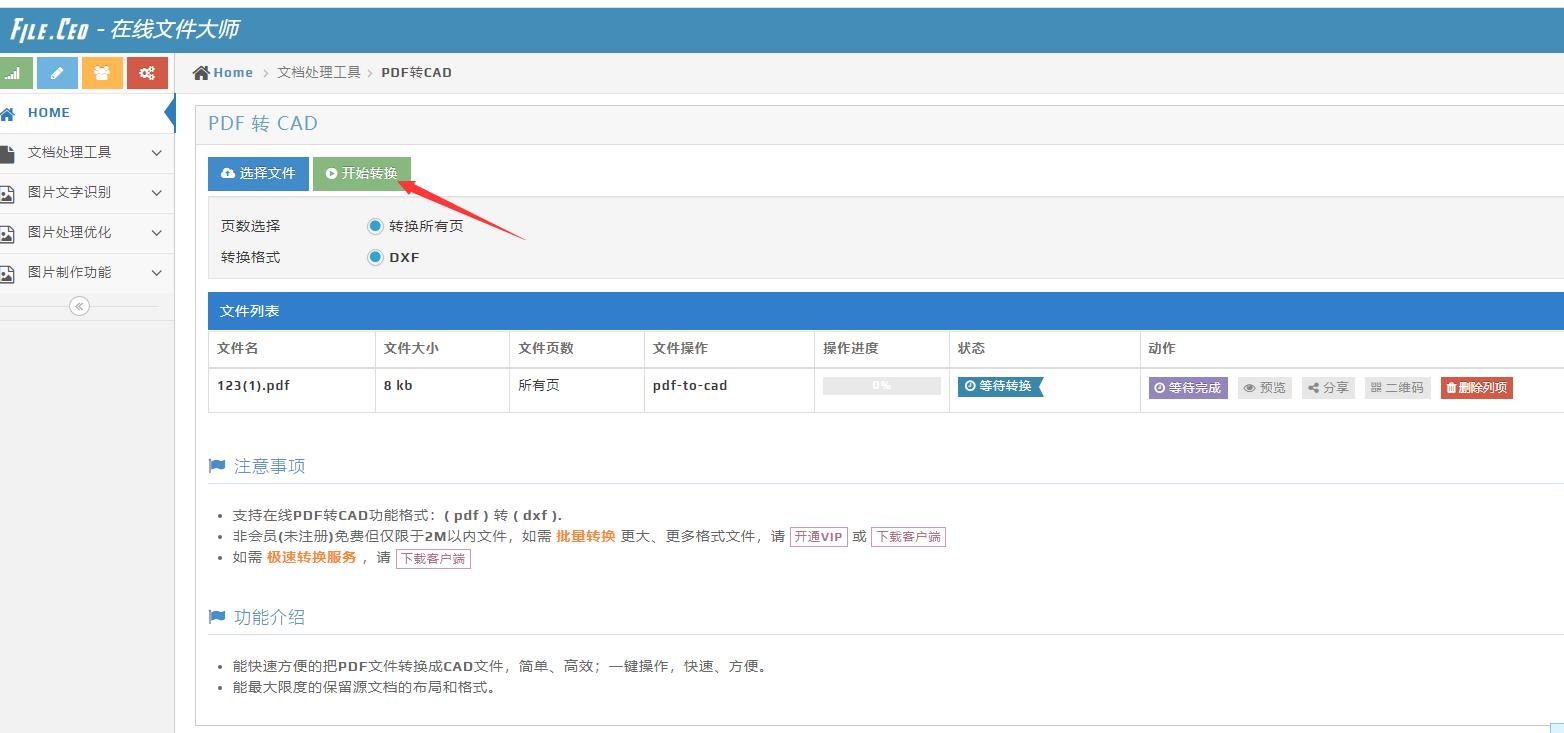Click the red gears settings icon
Viewport: 1564px width, 733px height.
tap(147, 72)
